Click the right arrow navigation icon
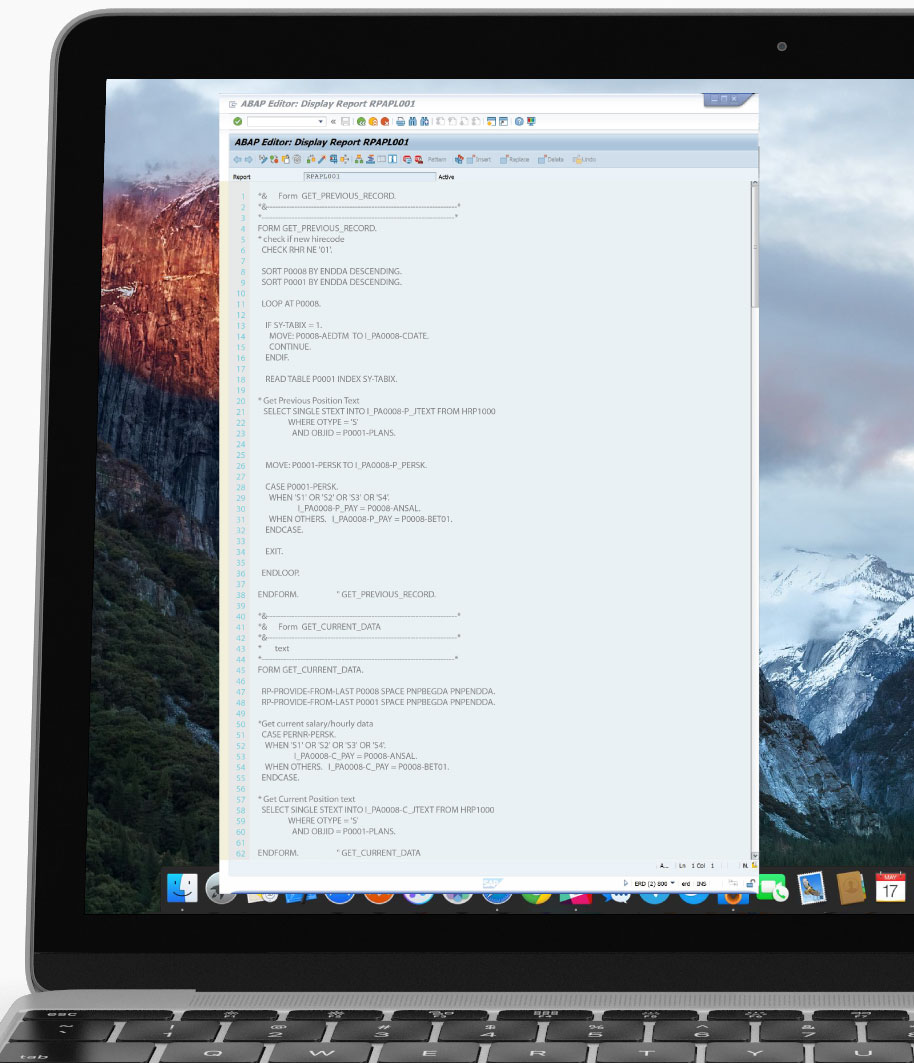This screenshot has width=914, height=1063. [248, 159]
